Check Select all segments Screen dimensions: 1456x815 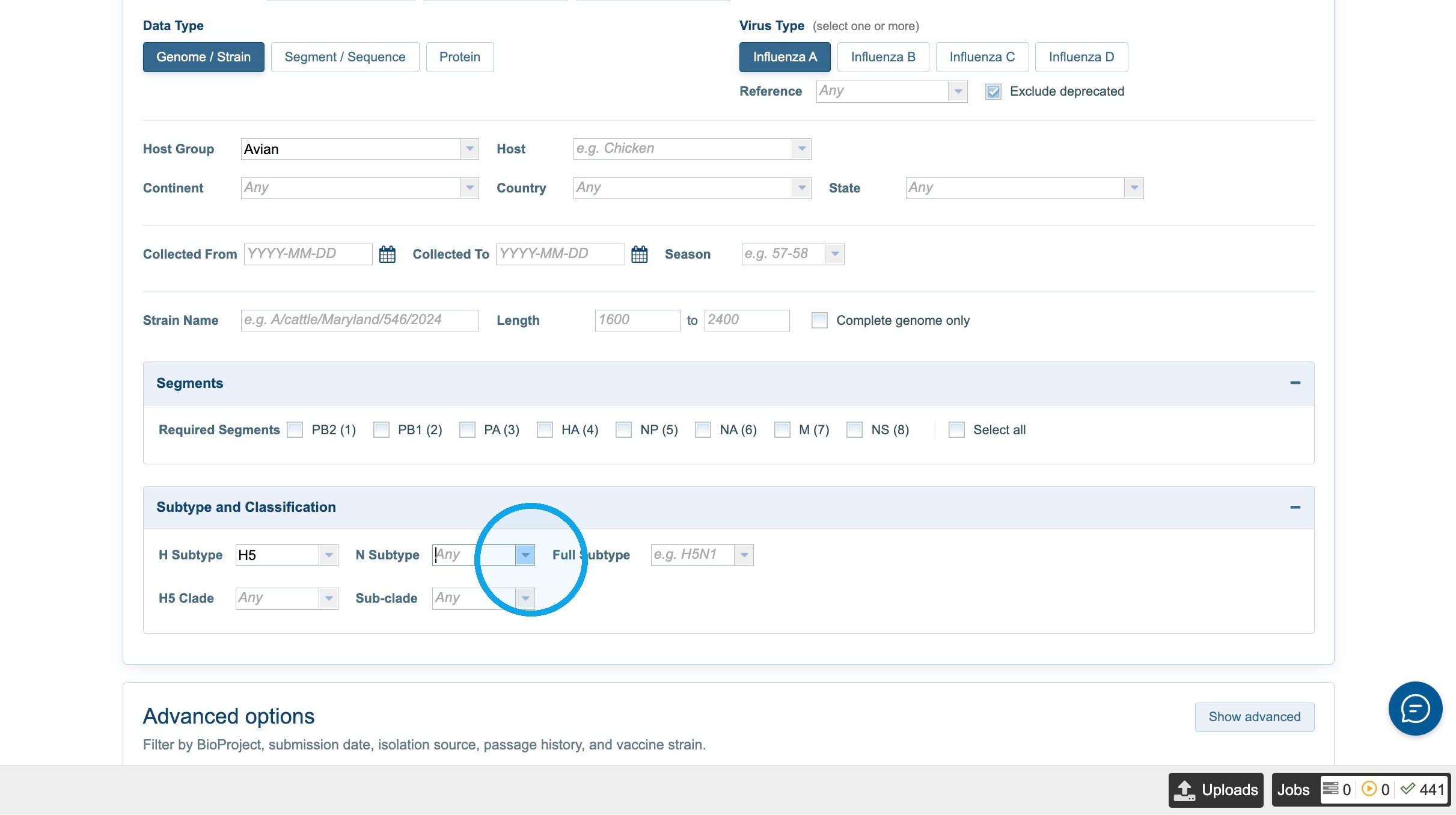point(956,430)
